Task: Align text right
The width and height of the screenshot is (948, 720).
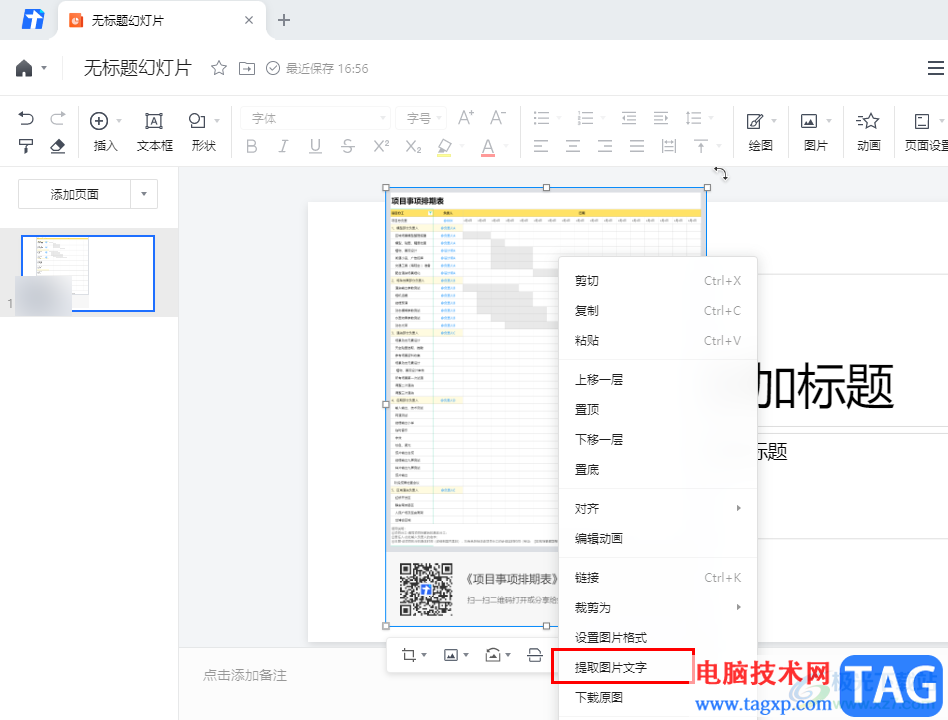Action: [x=605, y=146]
